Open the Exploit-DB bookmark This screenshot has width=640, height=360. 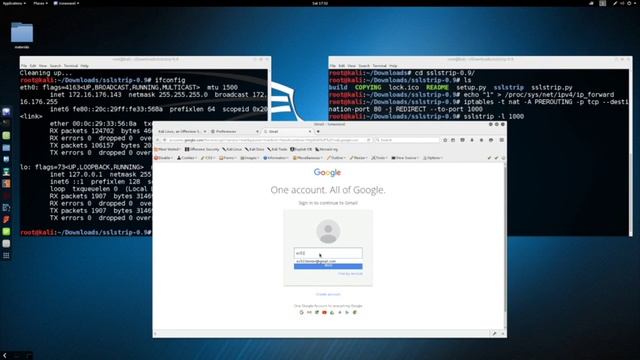tap(301, 149)
